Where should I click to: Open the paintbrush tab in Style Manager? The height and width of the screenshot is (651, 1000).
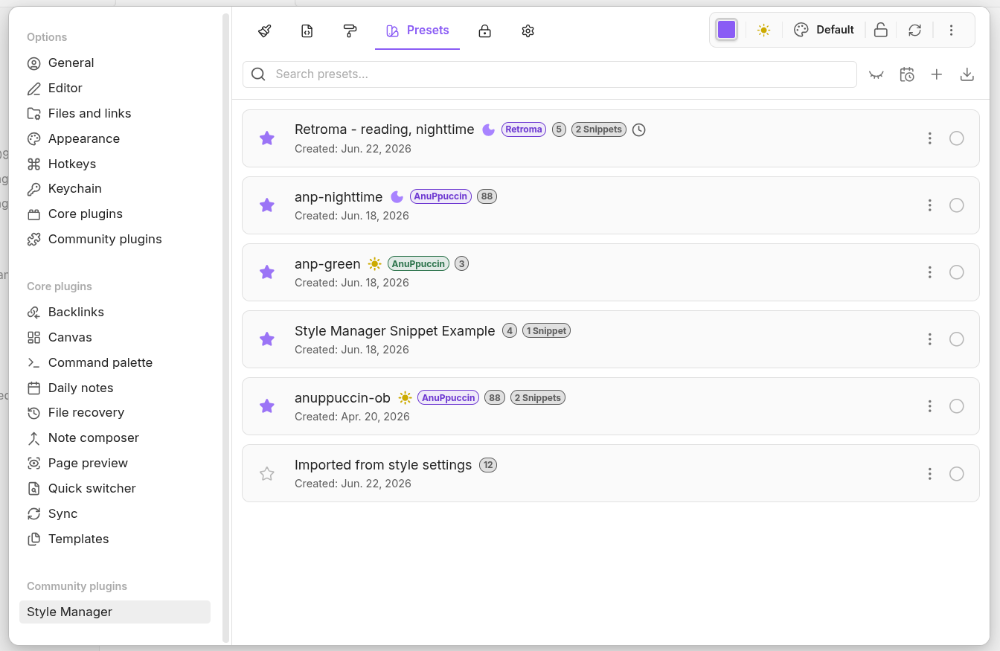click(265, 31)
